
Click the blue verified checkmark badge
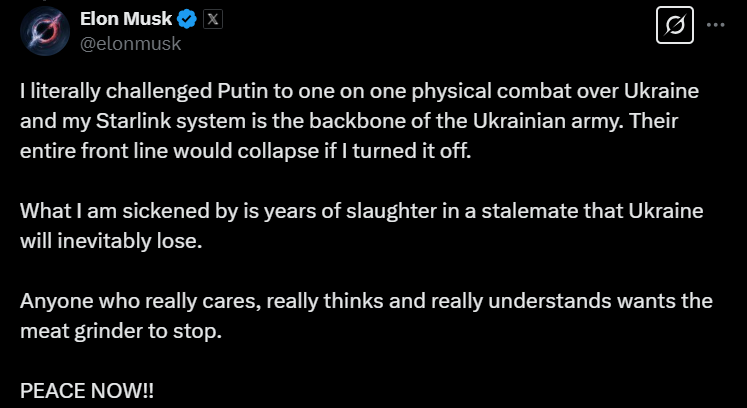(x=186, y=19)
